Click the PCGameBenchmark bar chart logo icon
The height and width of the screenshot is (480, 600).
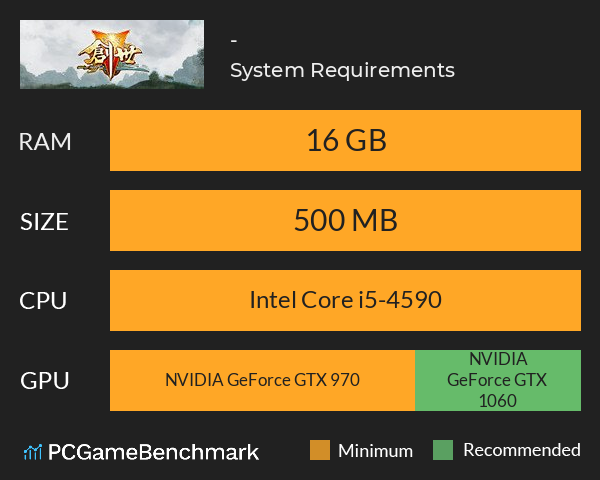point(33,452)
